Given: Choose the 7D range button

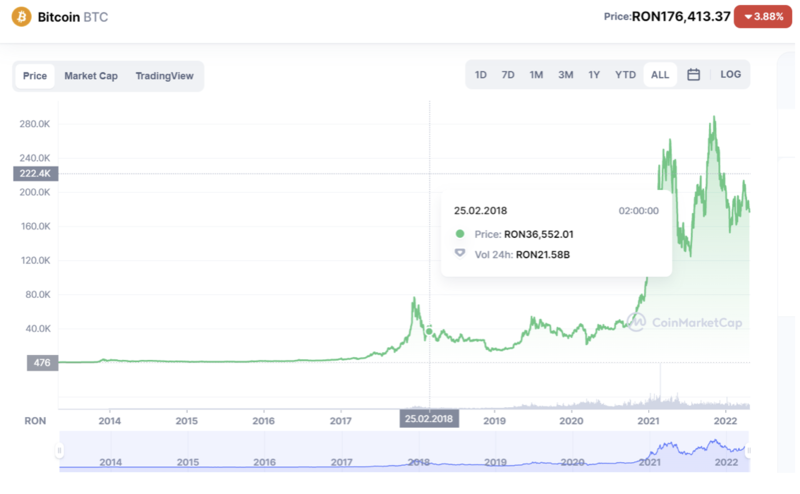Looking at the screenshot, I should tap(508, 75).
